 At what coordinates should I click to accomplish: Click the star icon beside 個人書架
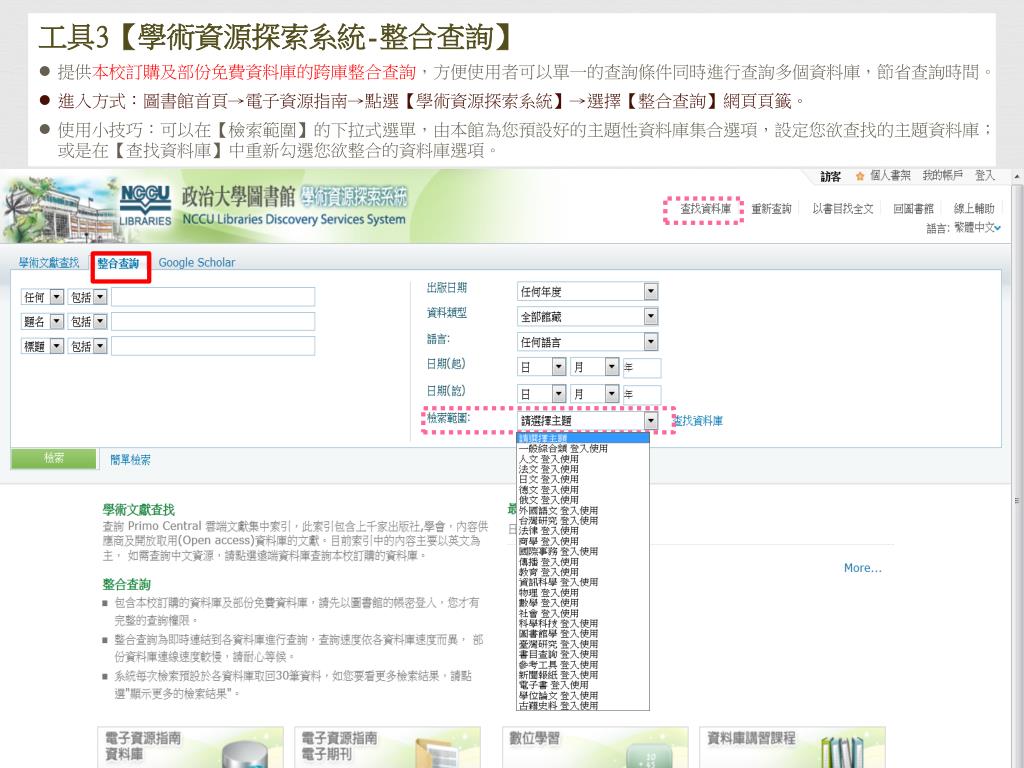(860, 177)
